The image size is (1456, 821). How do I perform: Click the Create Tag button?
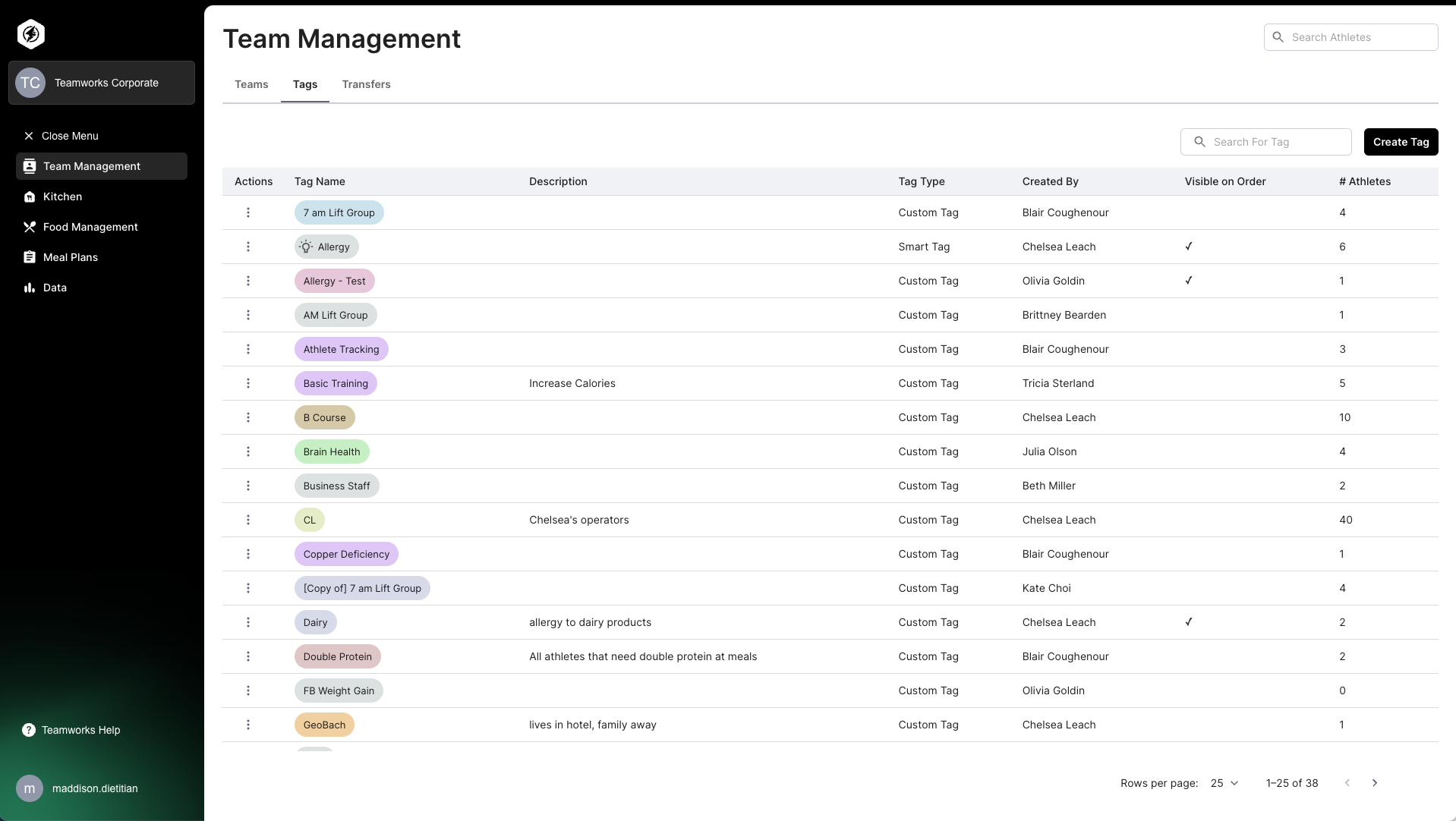[x=1401, y=142]
